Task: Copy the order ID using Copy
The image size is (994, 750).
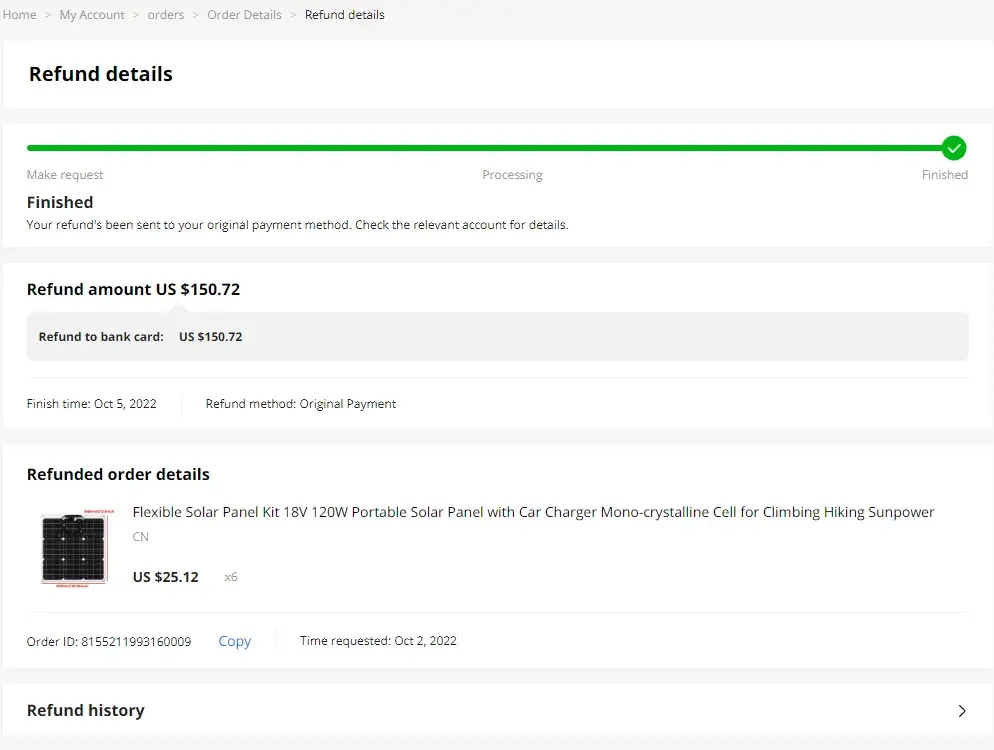Action: pyautogui.click(x=234, y=641)
